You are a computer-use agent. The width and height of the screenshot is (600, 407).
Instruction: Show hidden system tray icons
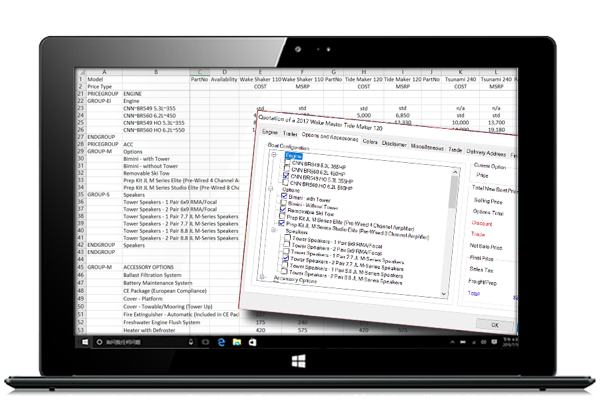coord(452,342)
